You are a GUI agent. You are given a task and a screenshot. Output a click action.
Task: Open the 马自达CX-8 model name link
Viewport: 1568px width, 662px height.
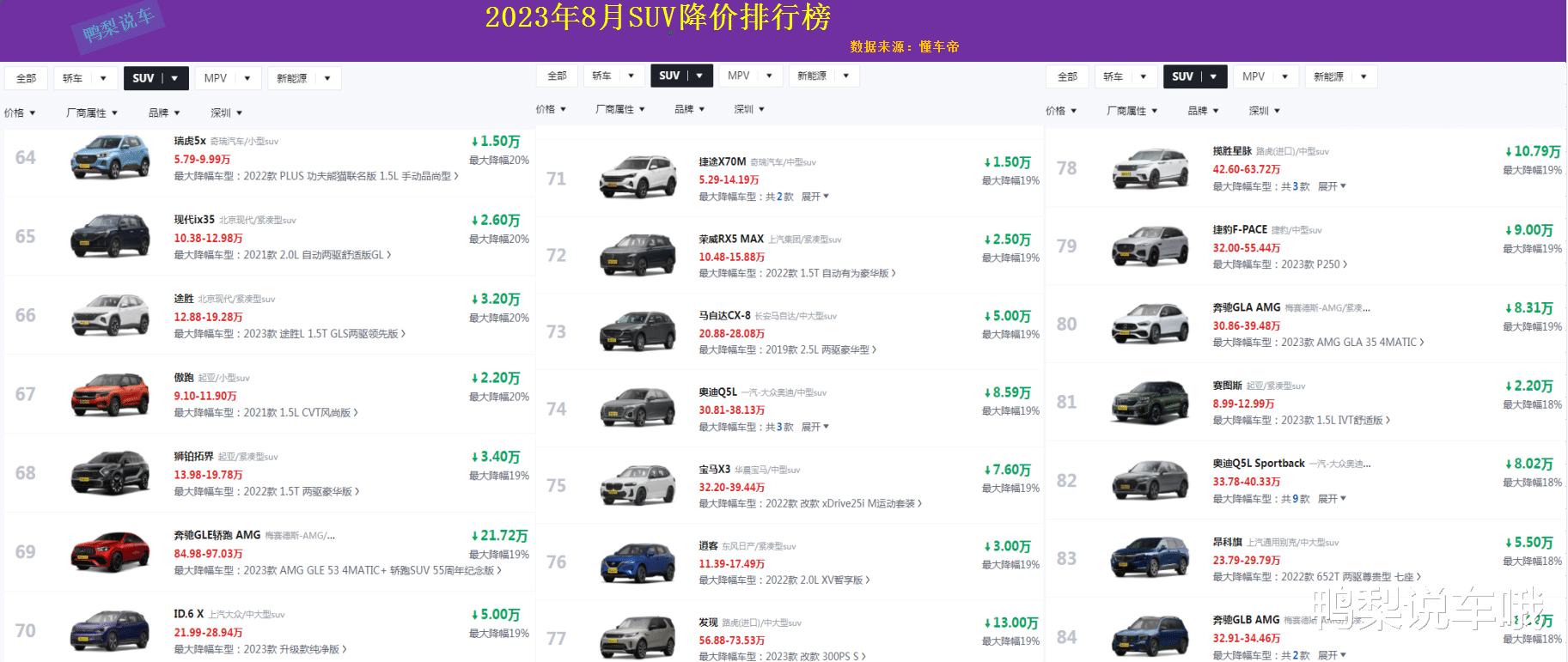point(724,315)
